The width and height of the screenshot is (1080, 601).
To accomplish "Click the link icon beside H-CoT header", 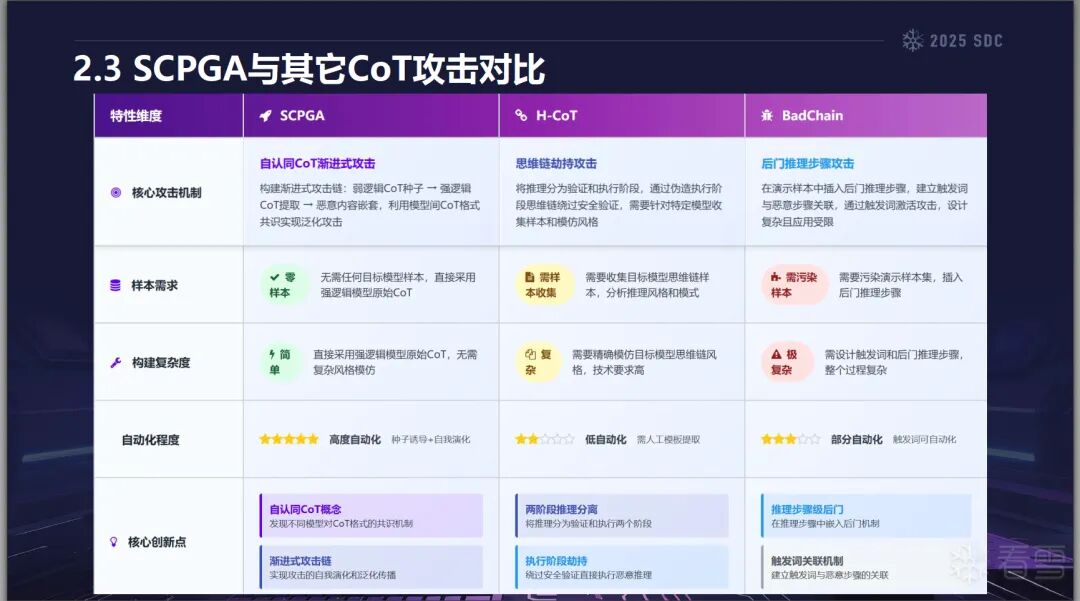I will [x=521, y=115].
